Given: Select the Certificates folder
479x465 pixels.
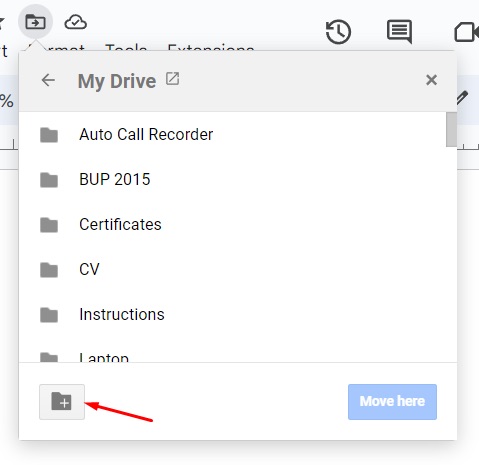Looking at the screenshot, I should 232,225.
